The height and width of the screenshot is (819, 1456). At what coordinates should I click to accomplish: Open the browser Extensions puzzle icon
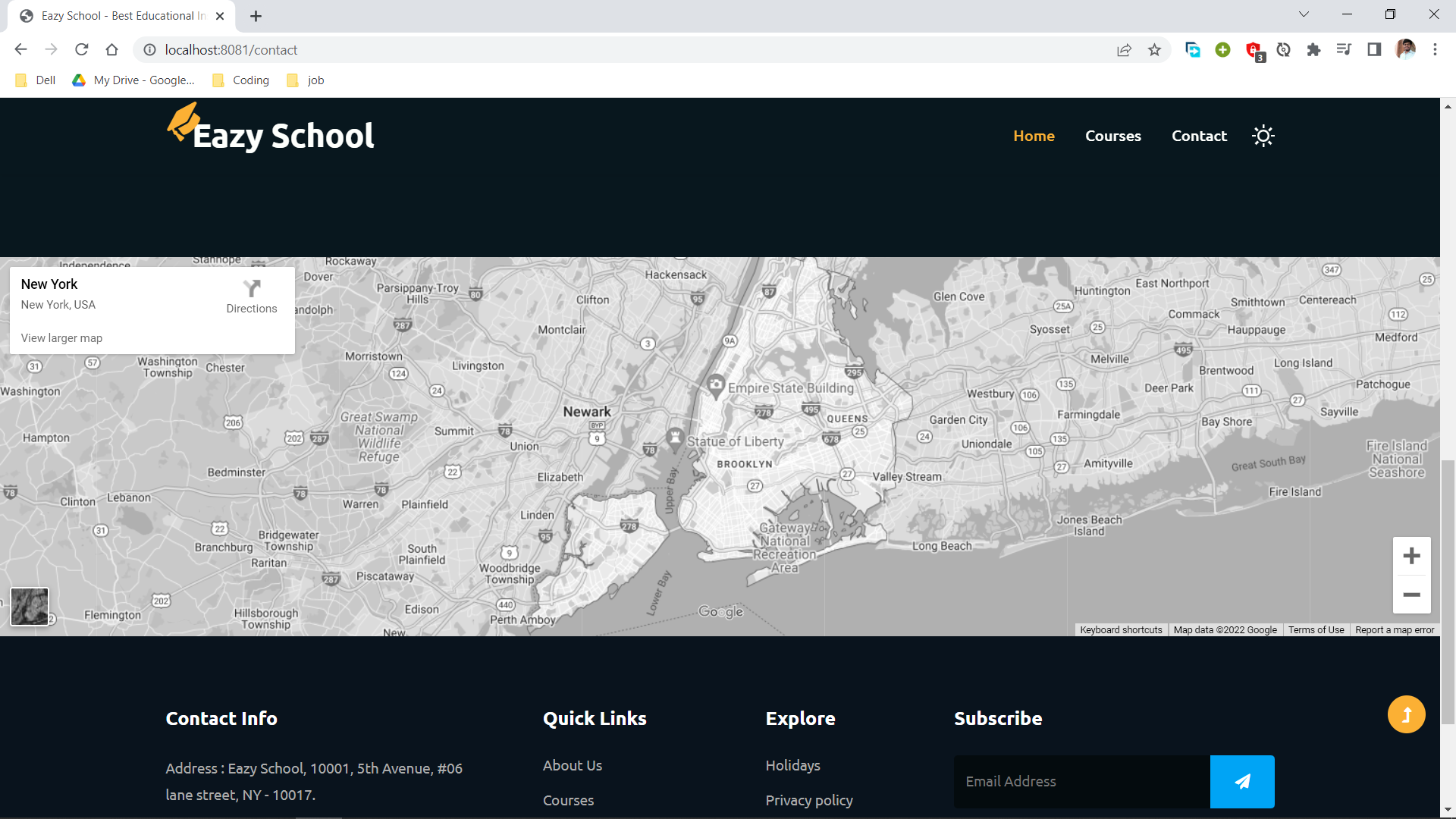(1313, 50)
